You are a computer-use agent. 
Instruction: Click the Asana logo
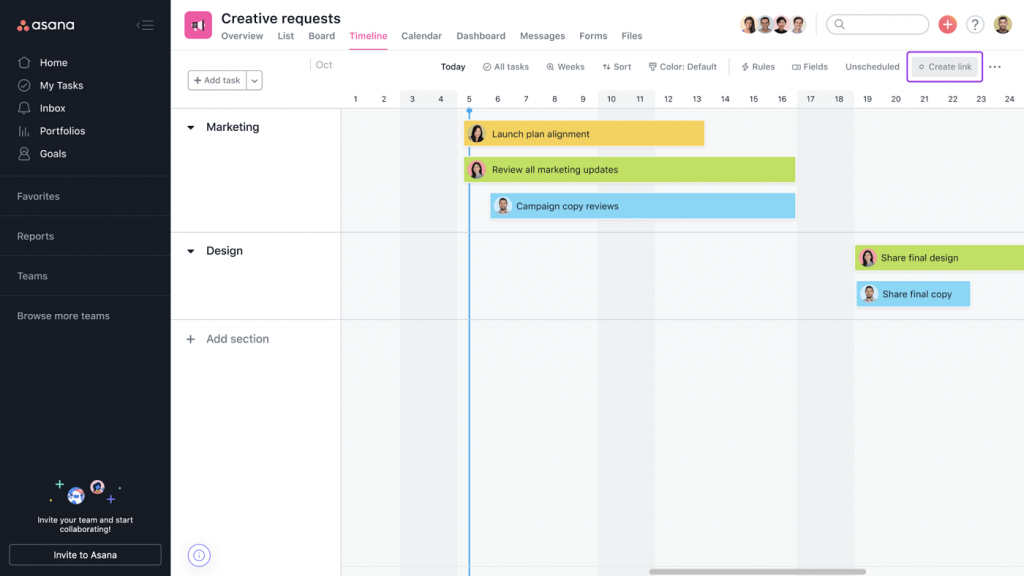45,25
